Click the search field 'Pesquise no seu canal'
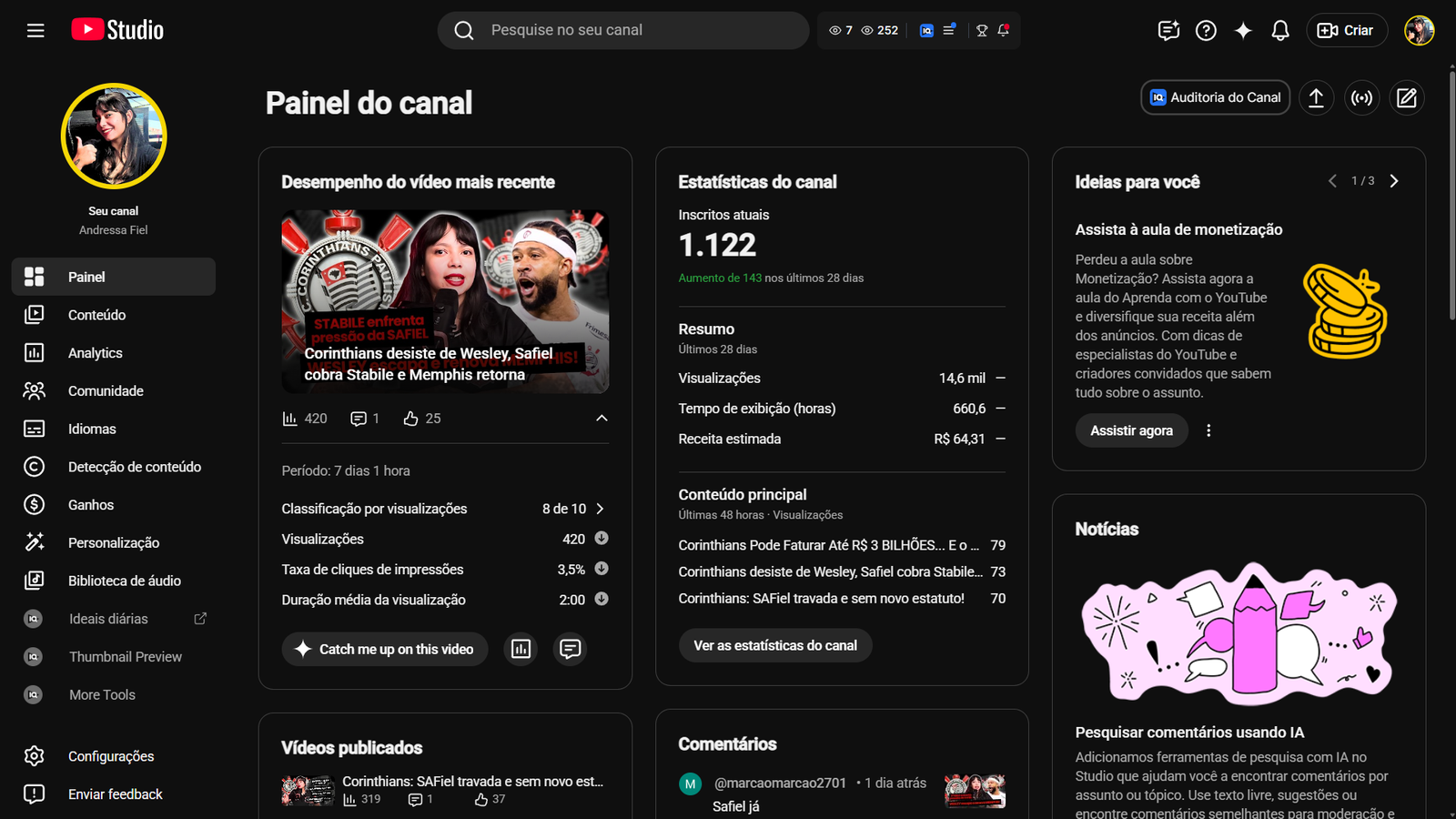Image resolution: width=1456 pixels, height=819 pixels. (x=623, y=31)
